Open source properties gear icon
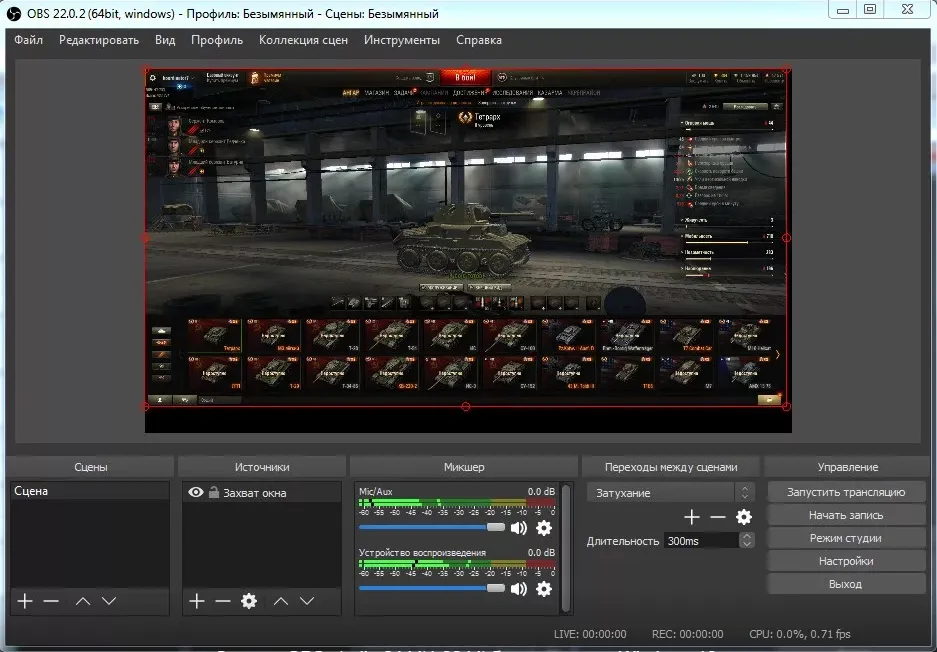The height and width of the screenshot is (652, 937). coord(249,601)
